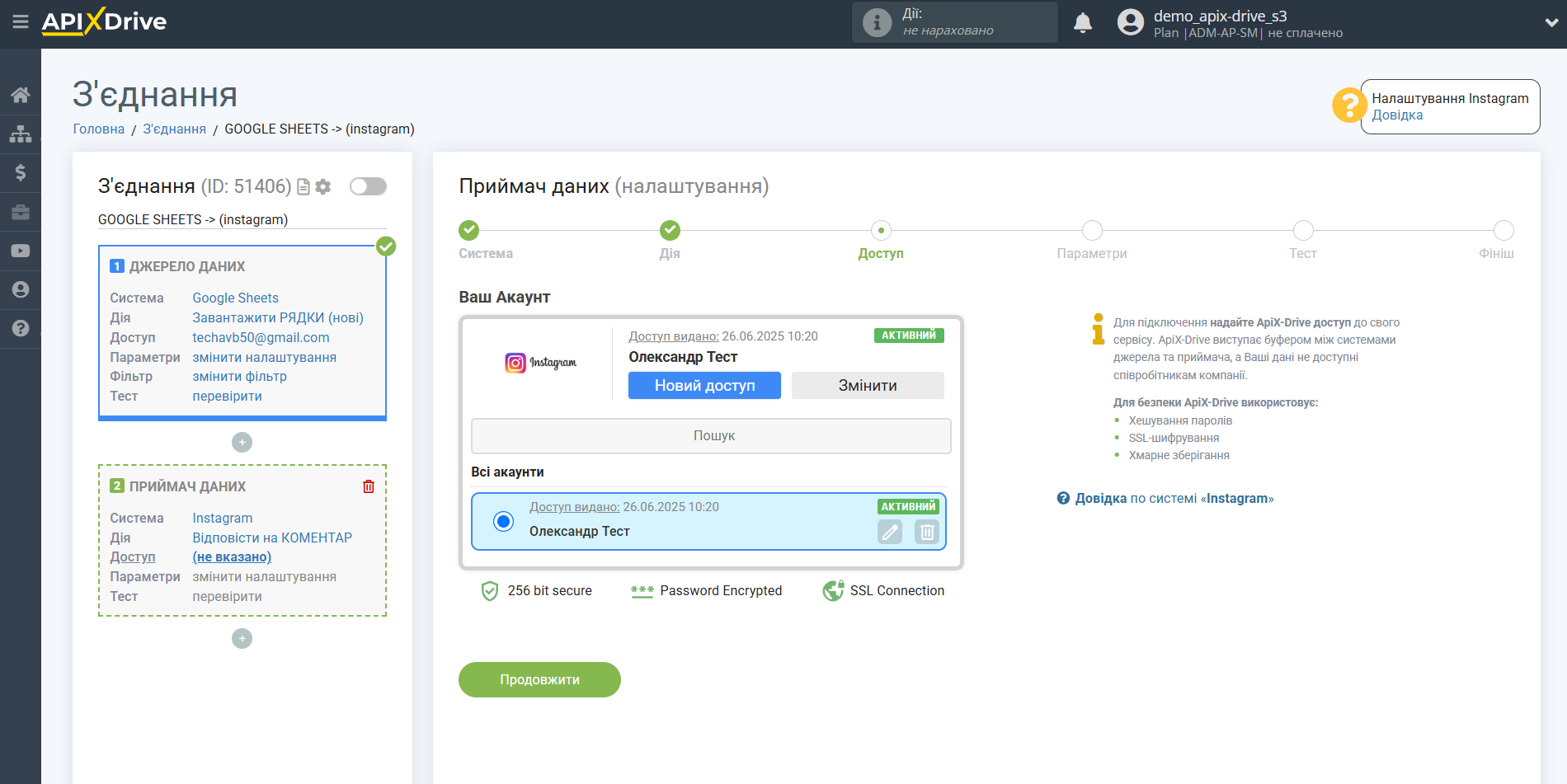Viewport: 1567px width, 784px height.
Task: Click the ДЖЕРЕЛО ДАНИХ block header
Action: pos(186,266)
